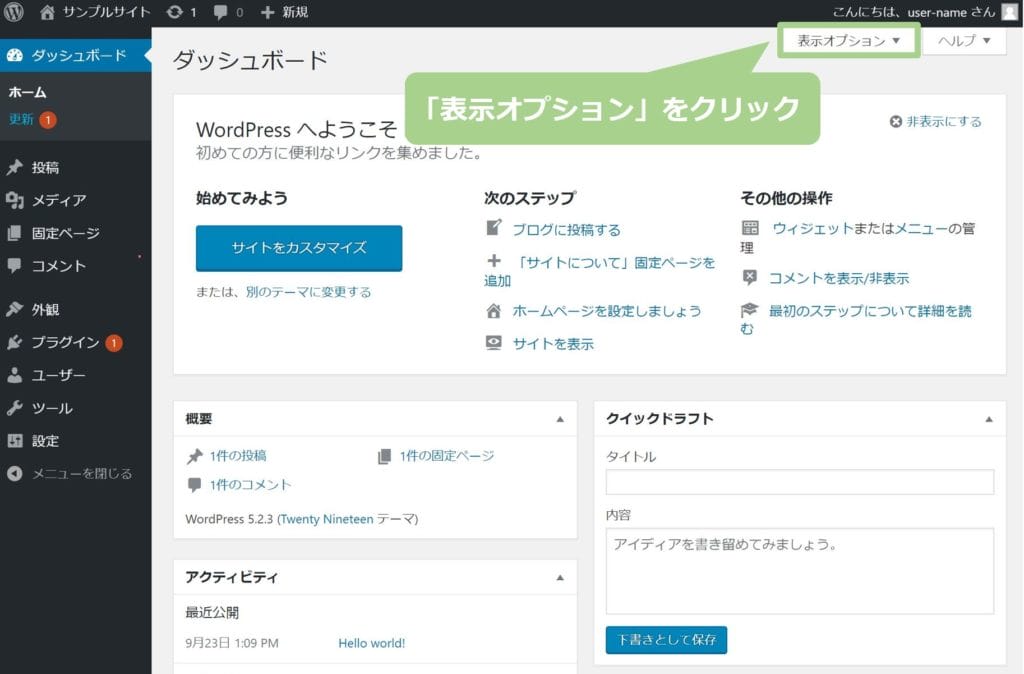Open the 外観 (Appearance) menu
This screenshot has width=1024, height=674.
coord(45,310)
